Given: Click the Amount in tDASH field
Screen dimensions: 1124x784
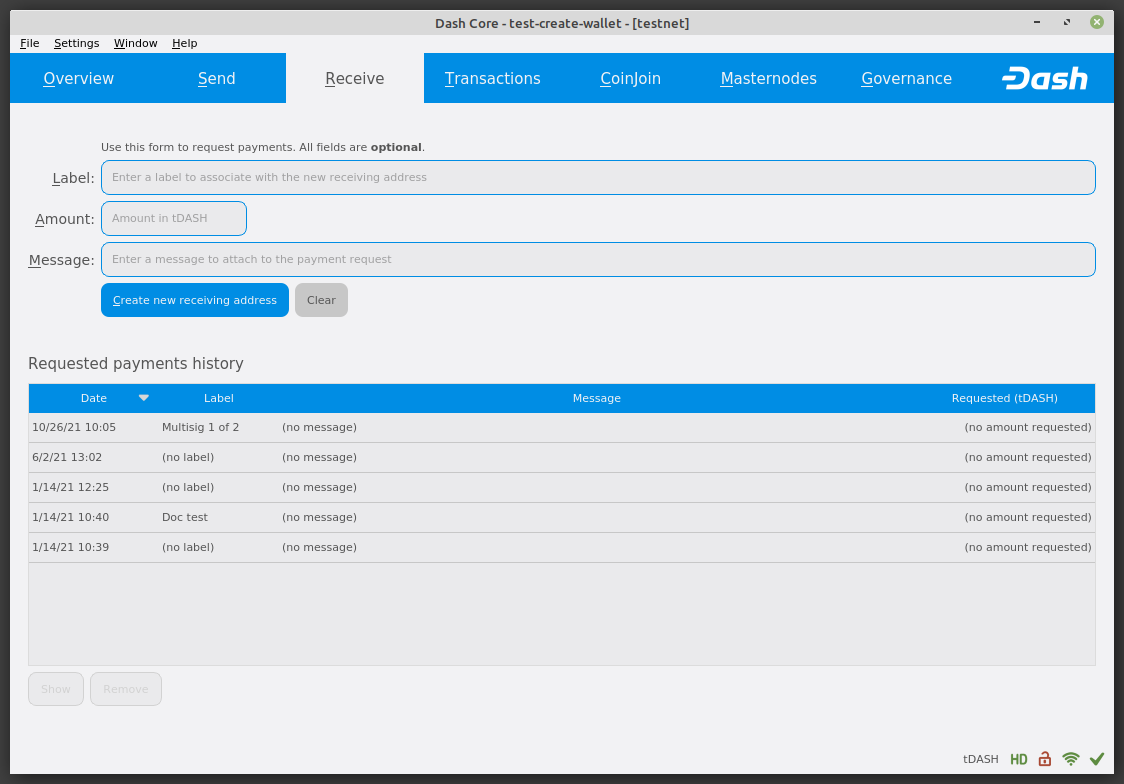Looking at the screenshot, I should pos(174,218).
